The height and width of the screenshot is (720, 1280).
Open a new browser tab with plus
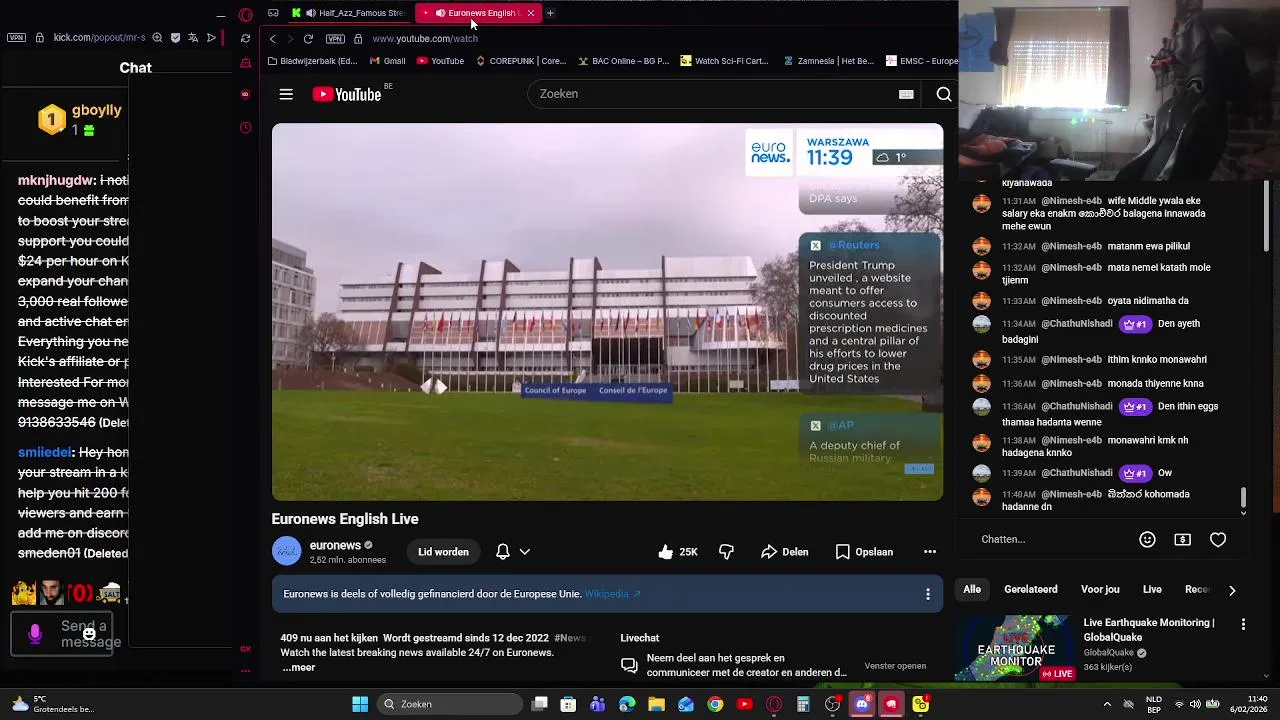click(550, 13)
